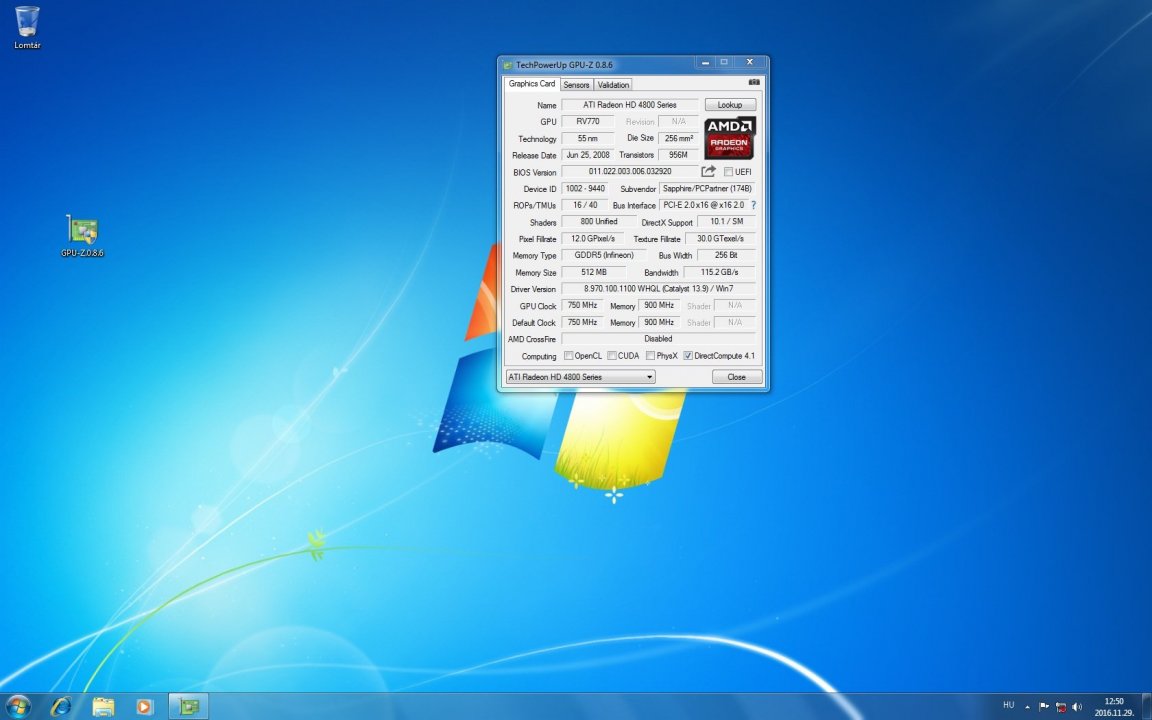
Task: Open Windows Media Player from taskbar
Action: pos(145,707)
